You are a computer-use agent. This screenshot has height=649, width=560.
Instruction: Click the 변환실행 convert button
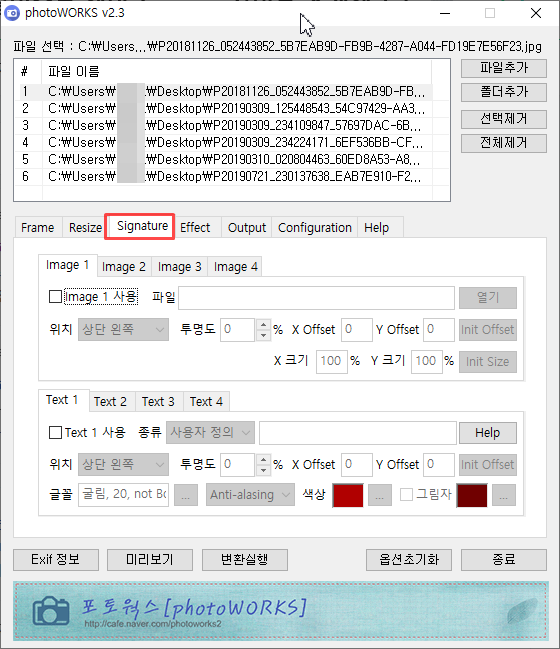[x=245, y=560]
